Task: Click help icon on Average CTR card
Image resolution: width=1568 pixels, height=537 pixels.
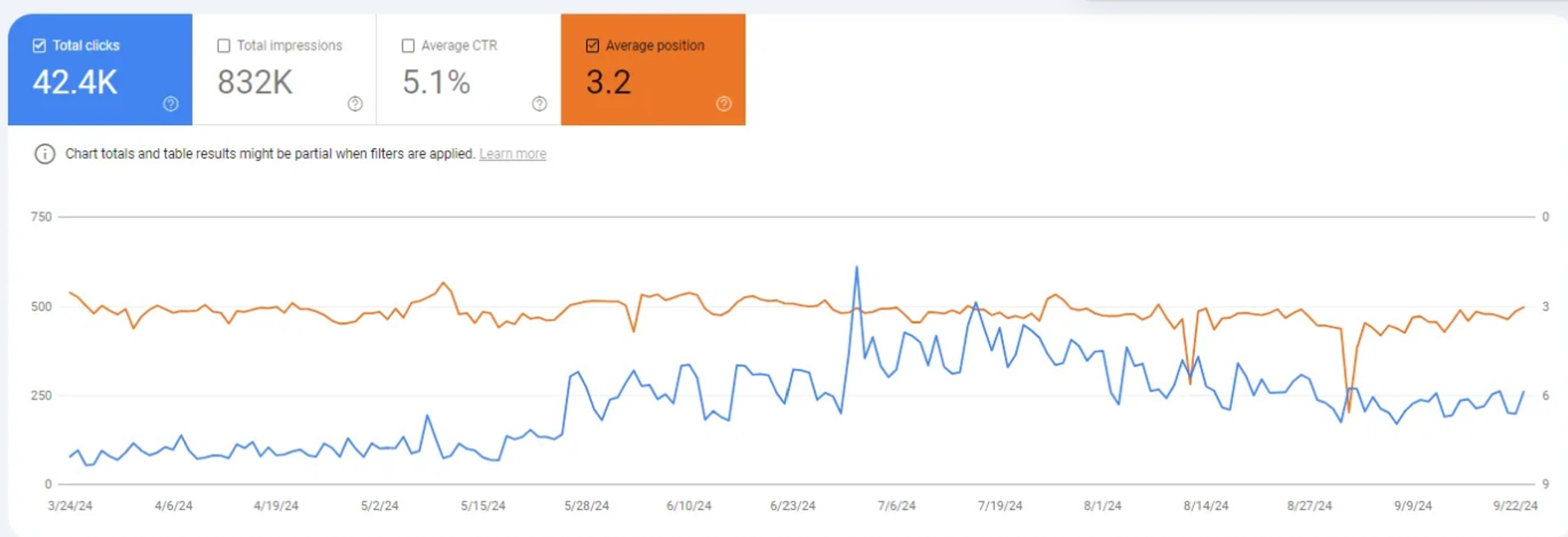Action: [x=539, y=104]
